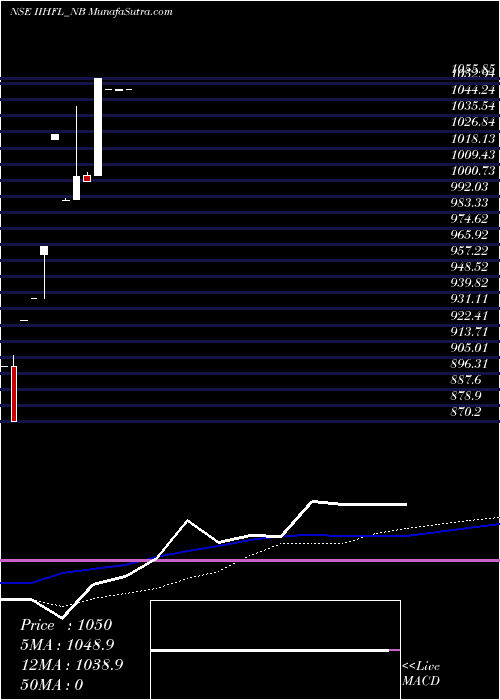
Task: Click the 878.9 price axis label
Action: [x=467, y=396]
